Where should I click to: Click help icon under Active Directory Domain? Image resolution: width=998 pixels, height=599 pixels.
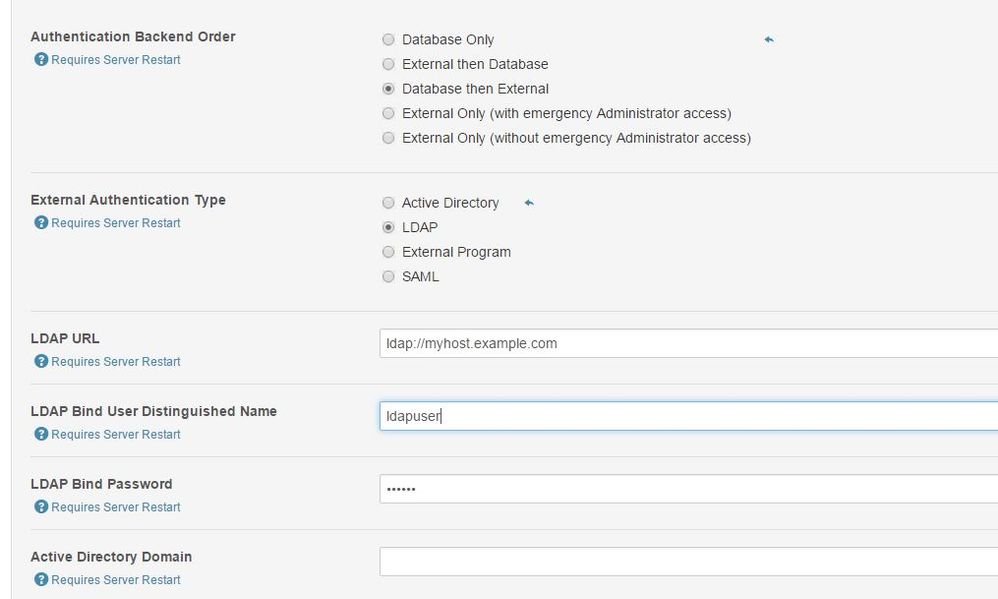click(x=41, y=580)
